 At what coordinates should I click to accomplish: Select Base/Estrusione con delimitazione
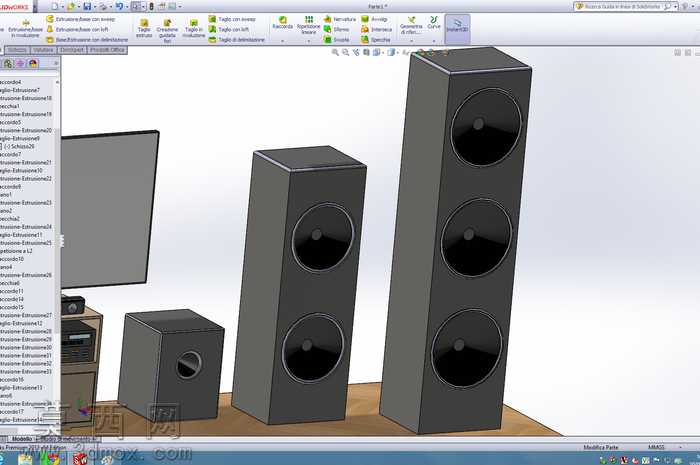pos(87,40)
